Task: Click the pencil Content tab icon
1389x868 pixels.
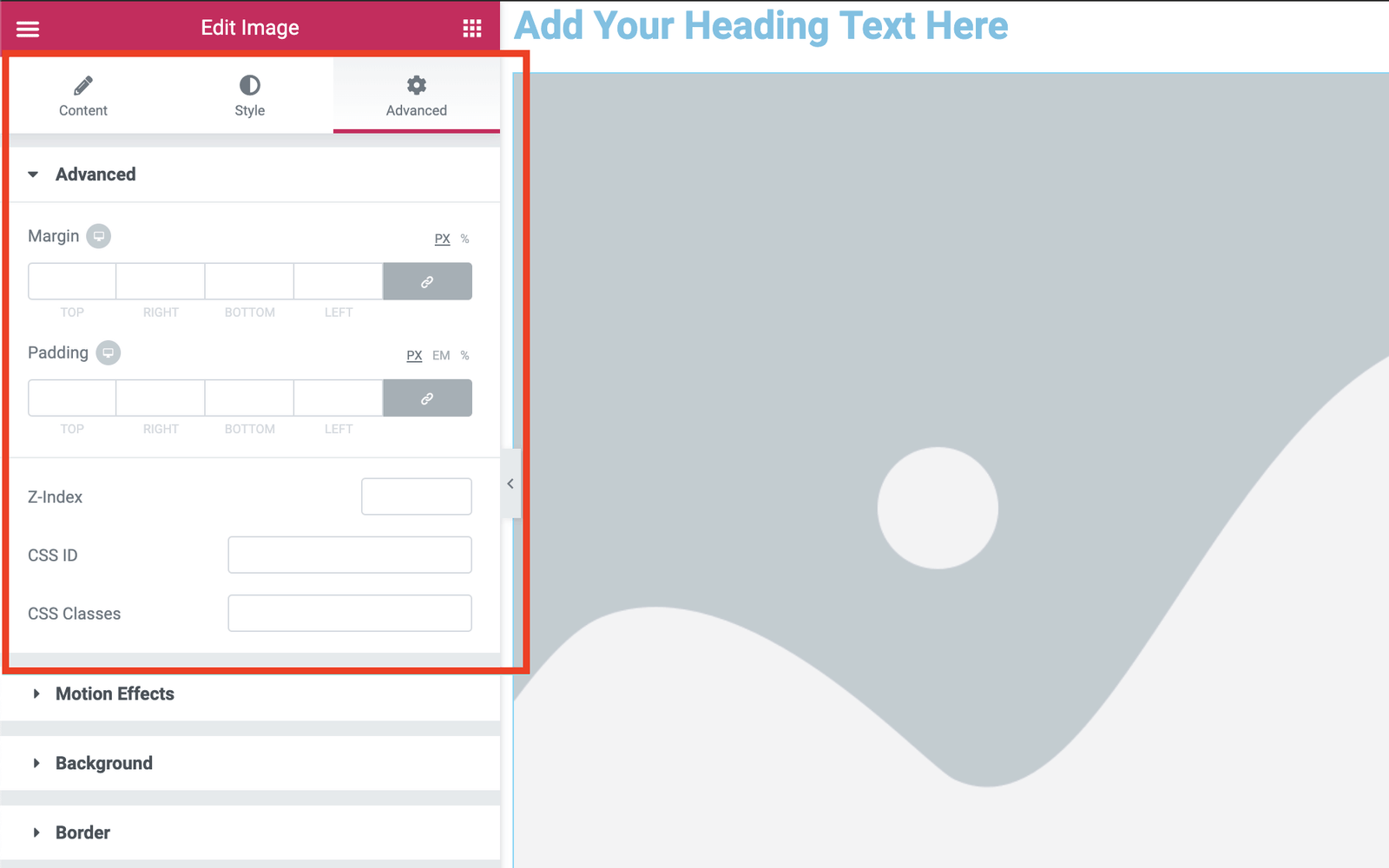Action: [83, 85]
